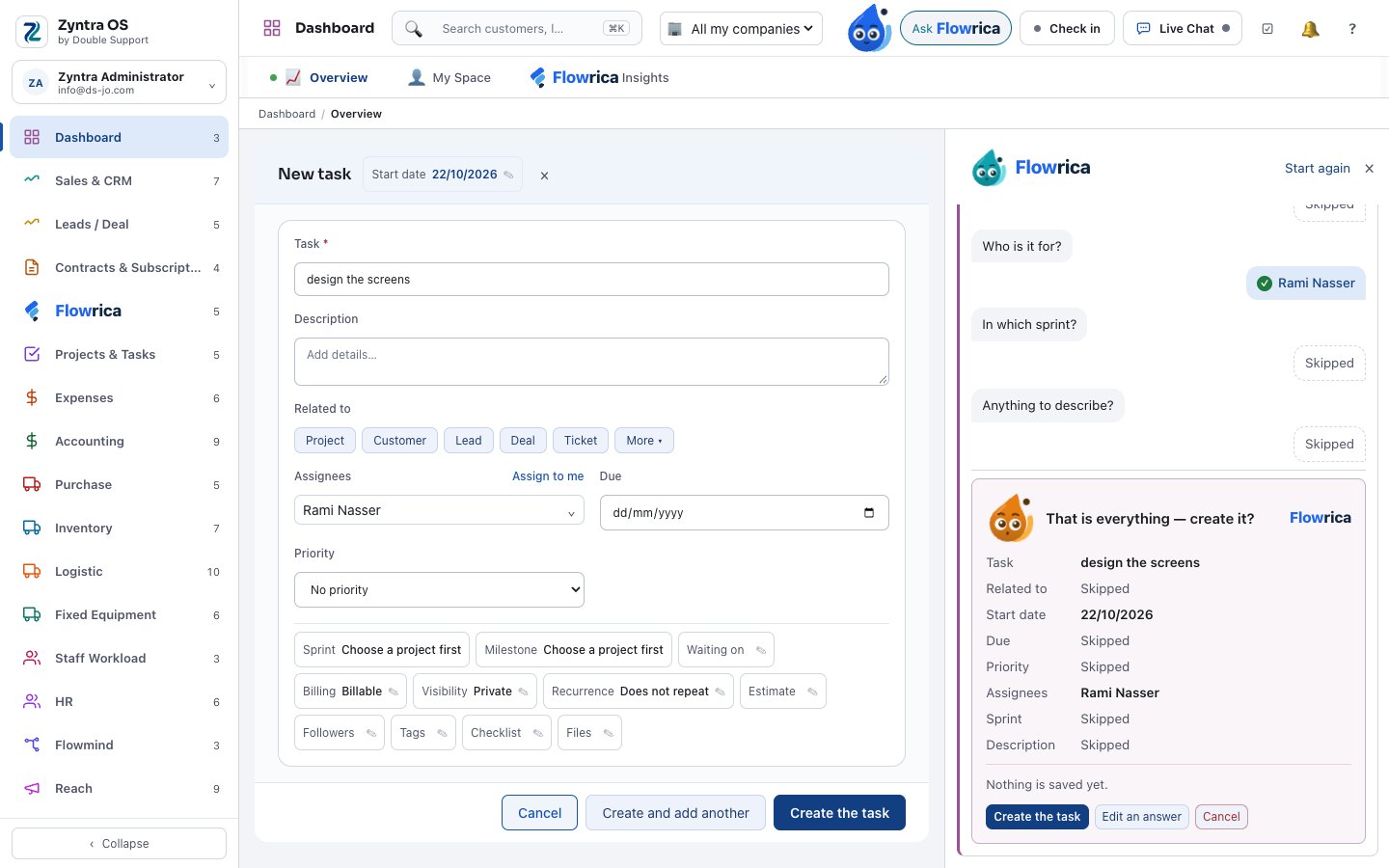
Task: Click Create and add another button
Action: click(675, 813)
